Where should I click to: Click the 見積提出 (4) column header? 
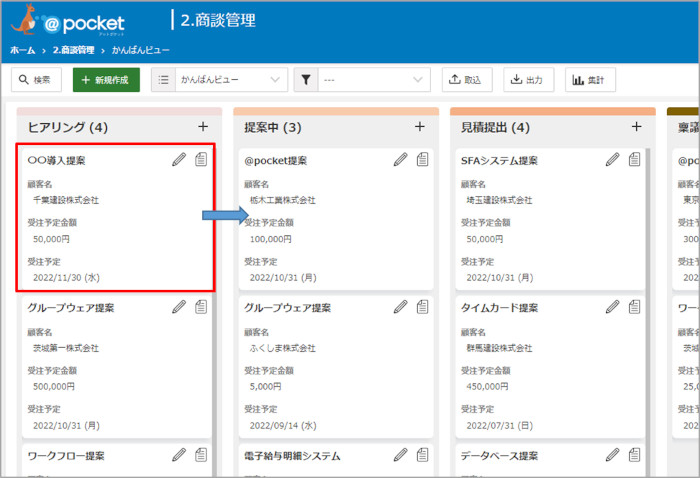[x=496, y=127]
